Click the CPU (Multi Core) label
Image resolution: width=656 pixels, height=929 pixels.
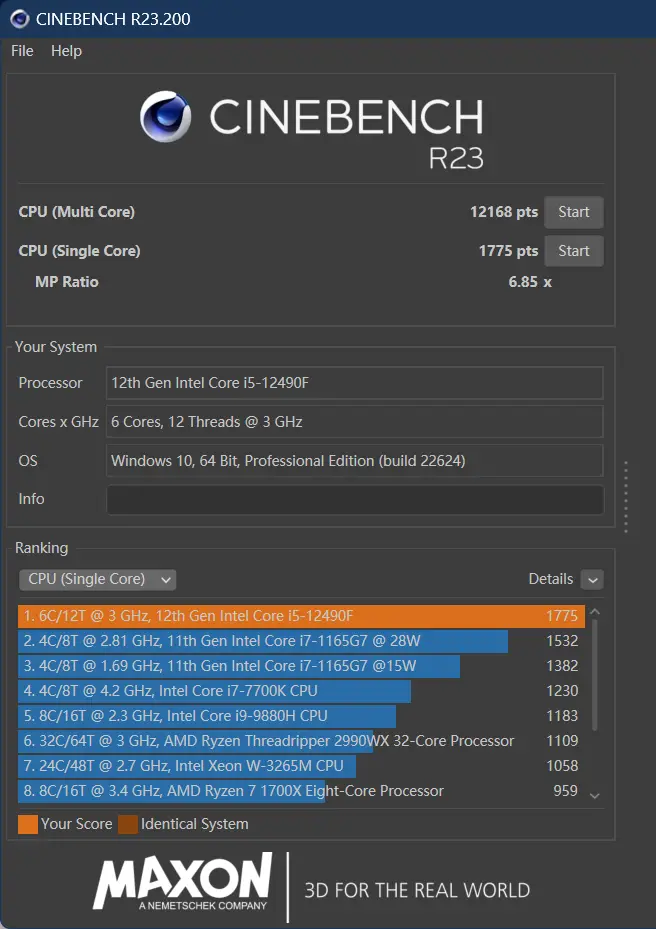coord(76,212)
